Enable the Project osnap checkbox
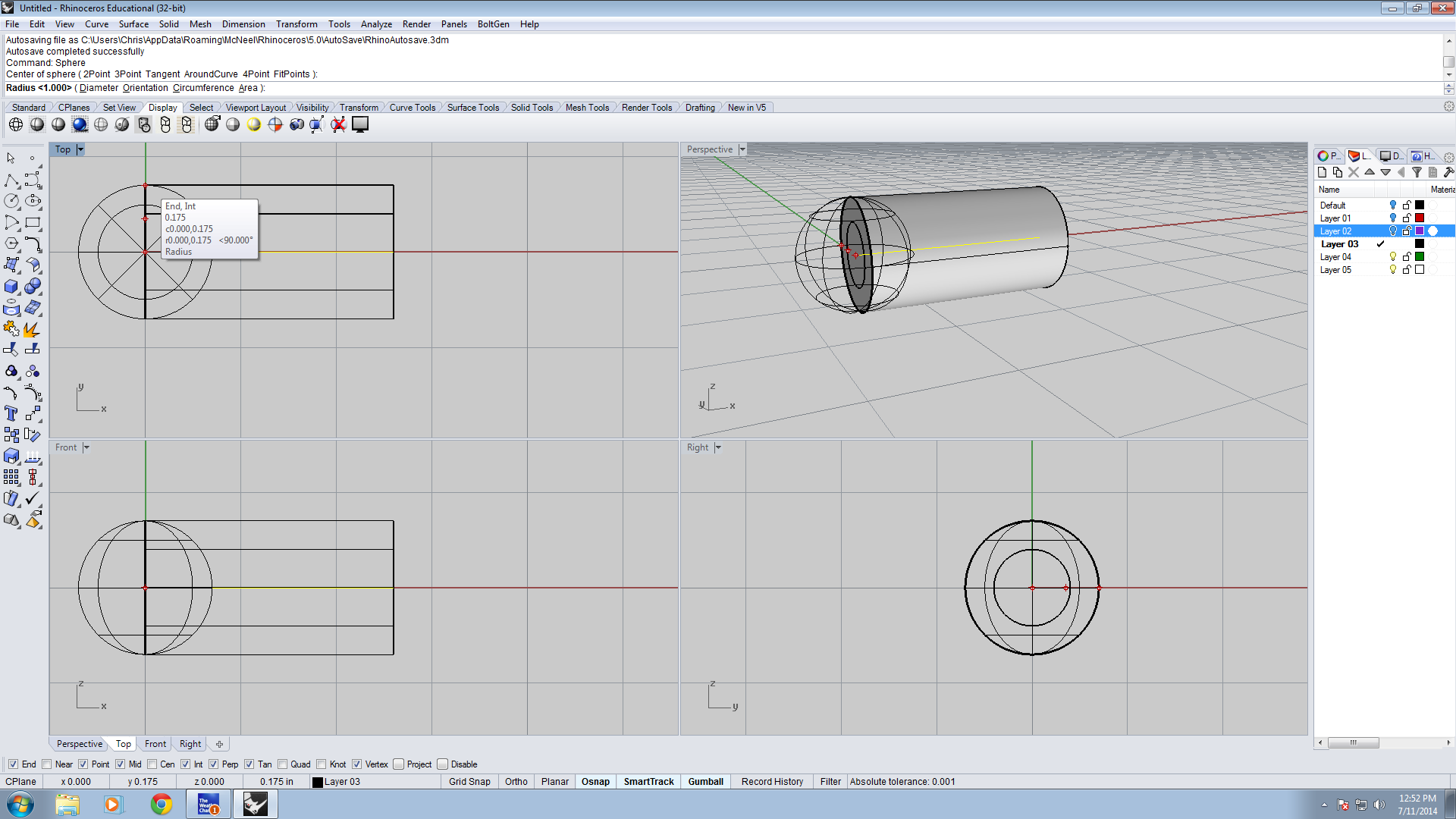The image size is (1456, 819). point(400,764)
